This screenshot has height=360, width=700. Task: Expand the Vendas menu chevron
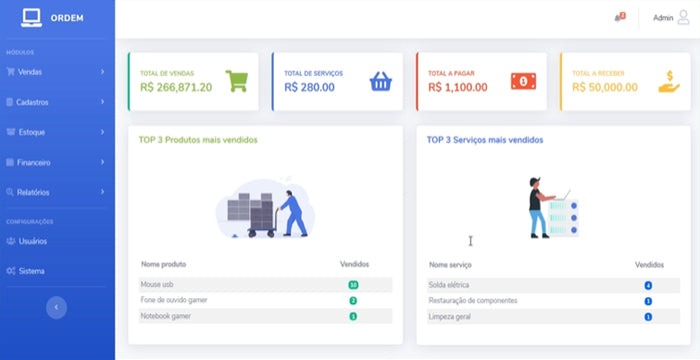(102, 71)
